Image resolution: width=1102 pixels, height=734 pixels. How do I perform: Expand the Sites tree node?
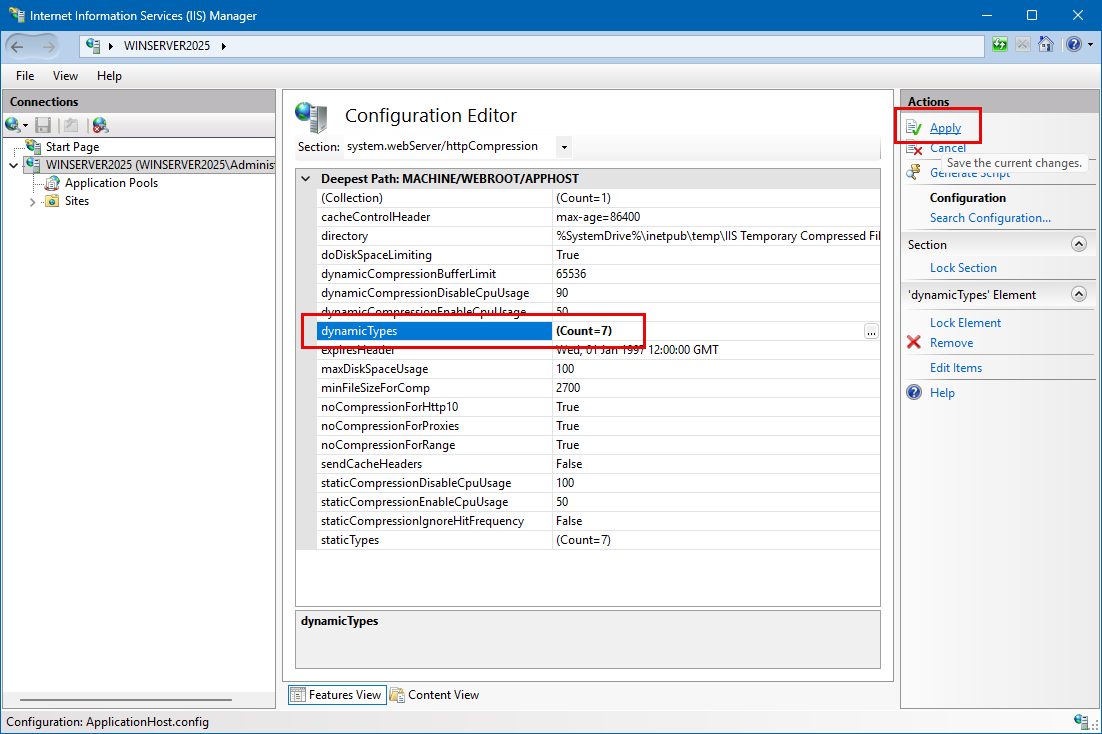[x=32, y=201]
